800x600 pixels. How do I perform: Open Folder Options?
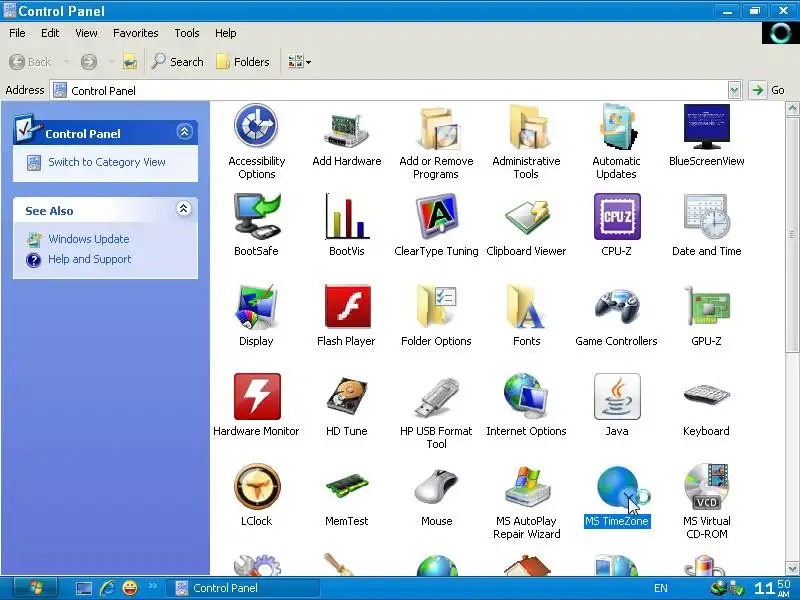[x=436, y=315]
